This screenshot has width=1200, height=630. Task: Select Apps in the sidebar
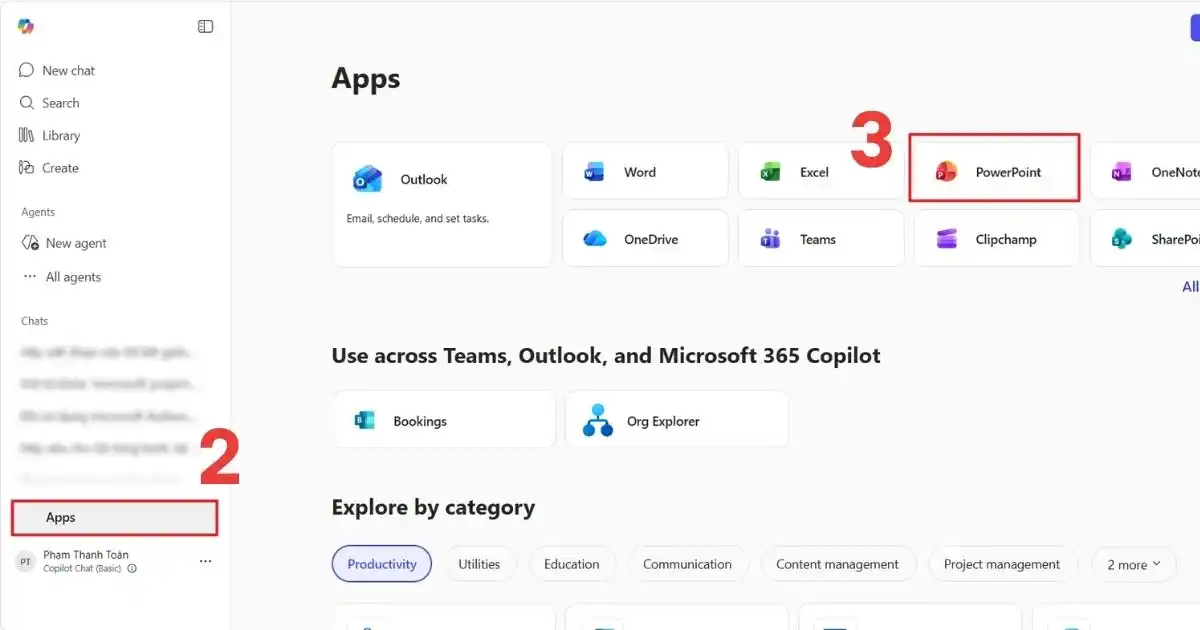[114, 518]
